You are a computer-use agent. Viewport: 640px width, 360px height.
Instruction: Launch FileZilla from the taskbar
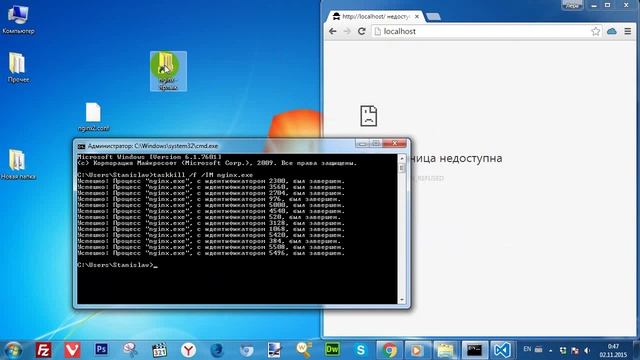[x=43, y=350]
